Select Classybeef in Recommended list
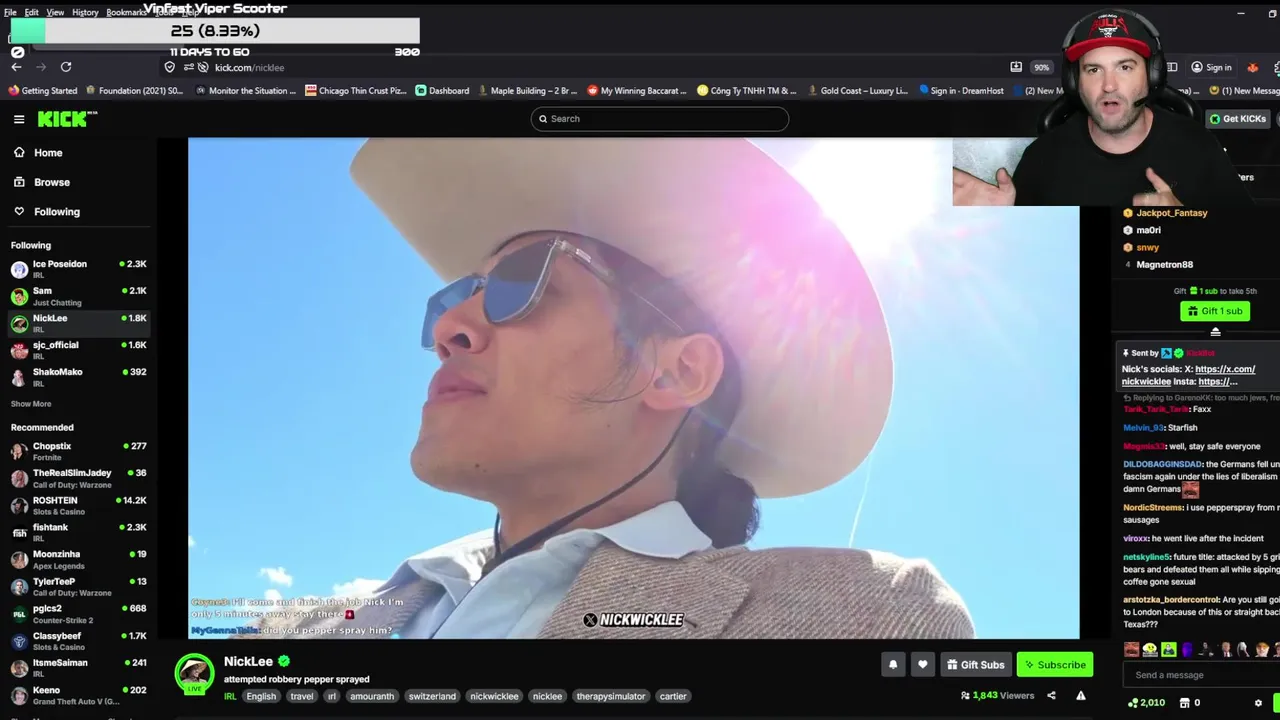The width and height of the screenshot is (1280, 720). (x=78, y=640)
